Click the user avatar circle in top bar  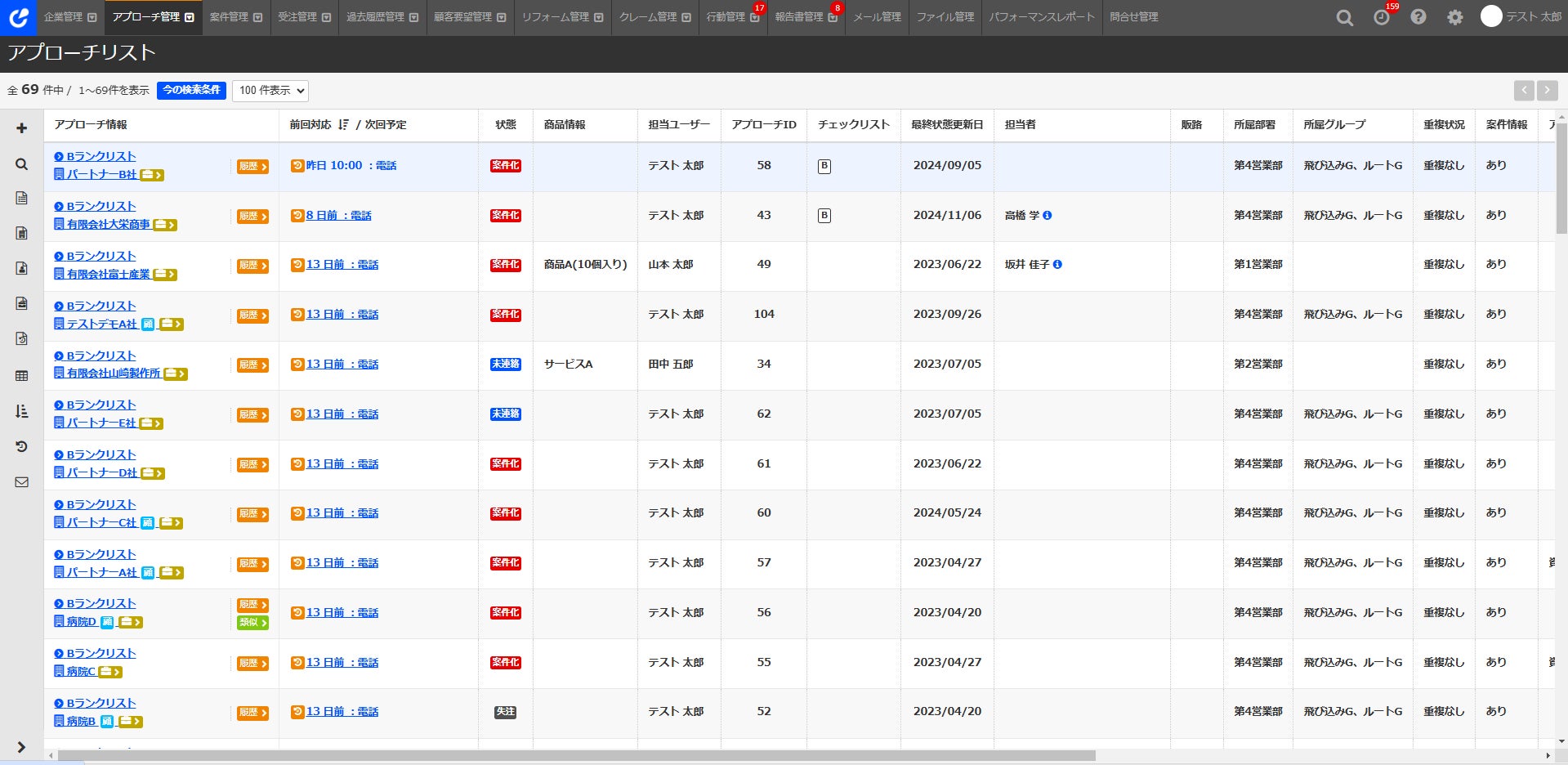pyautogui.click(x=1491, y=16)
